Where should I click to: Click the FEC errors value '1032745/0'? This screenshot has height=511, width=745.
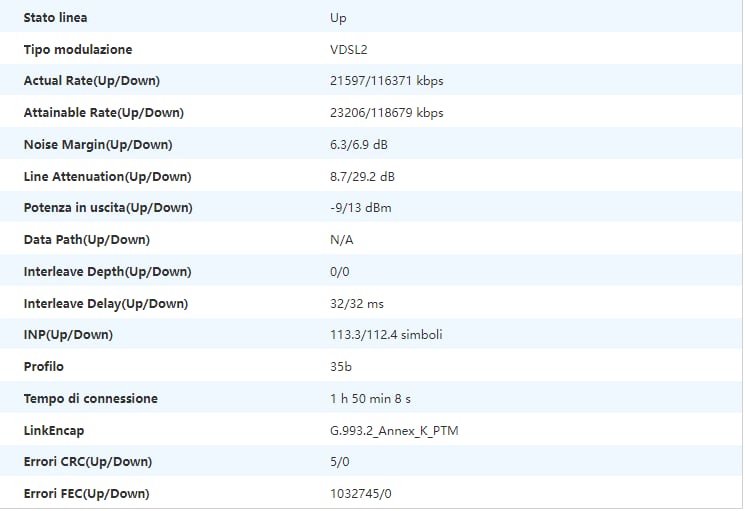coord(361,493)
